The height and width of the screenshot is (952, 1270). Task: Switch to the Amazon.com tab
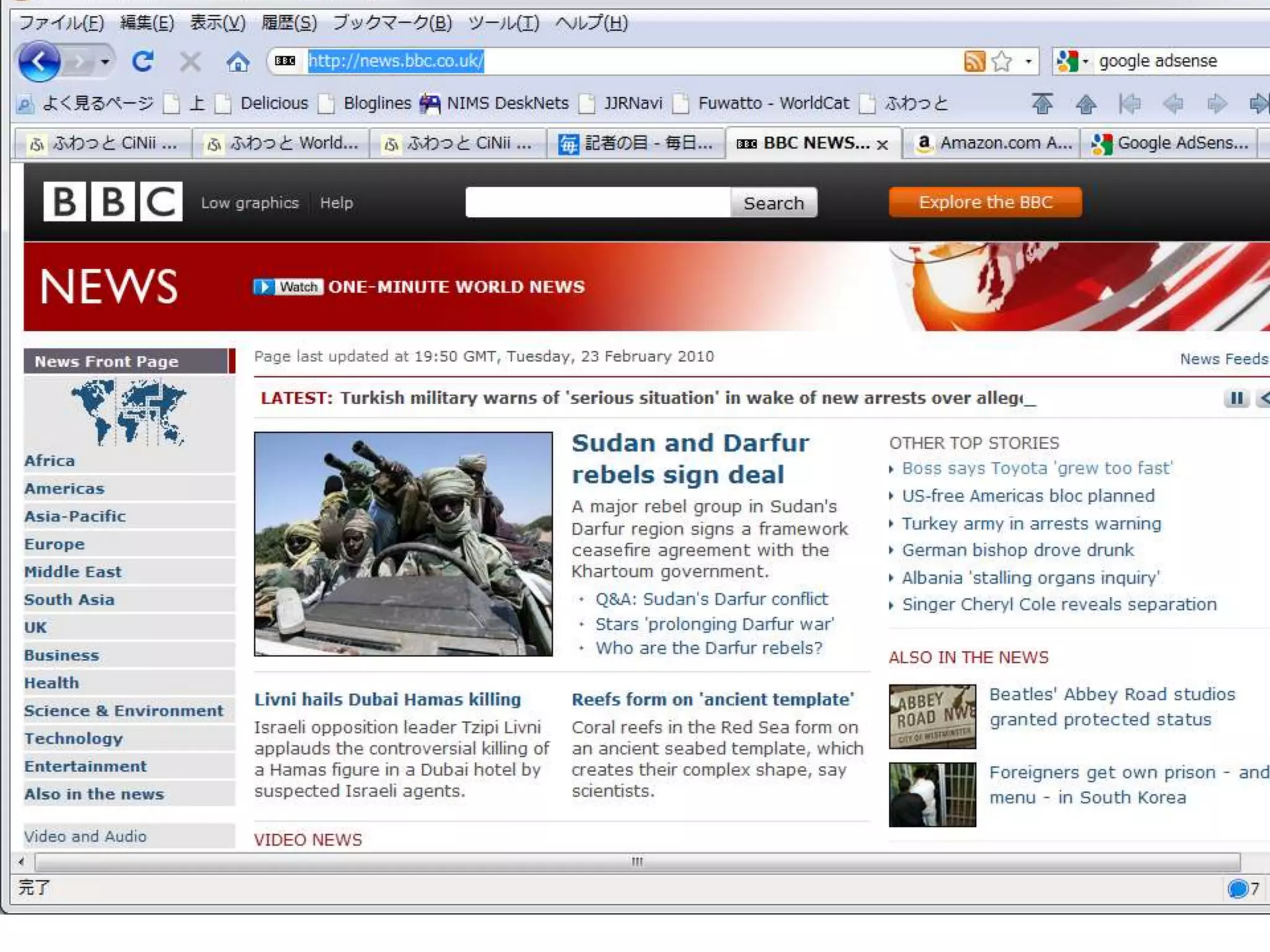[x=992, y=144]
